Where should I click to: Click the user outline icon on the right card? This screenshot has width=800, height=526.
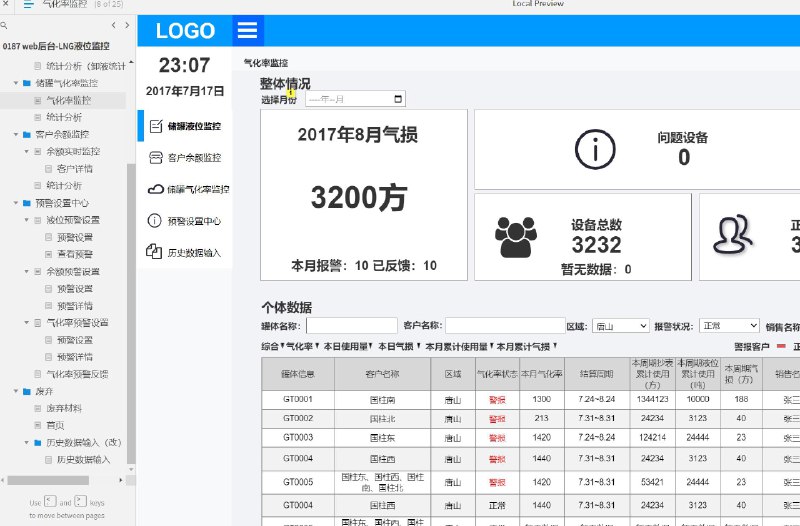coord(732,235)
